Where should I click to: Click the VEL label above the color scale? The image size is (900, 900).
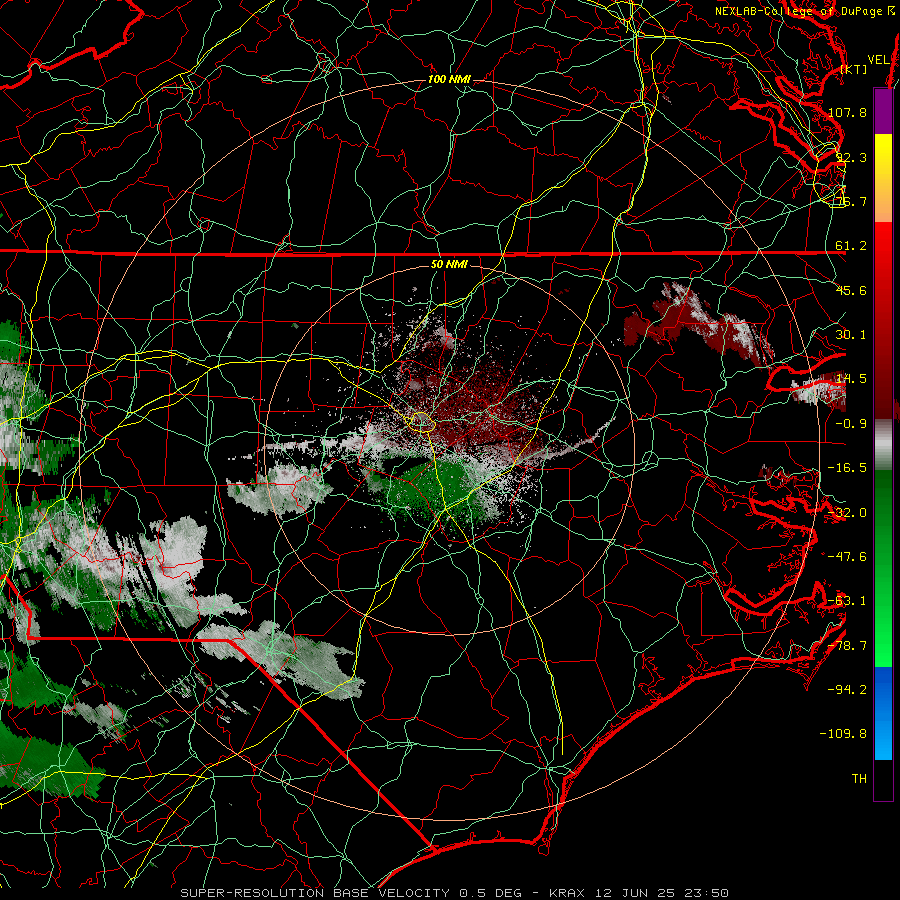878,60
